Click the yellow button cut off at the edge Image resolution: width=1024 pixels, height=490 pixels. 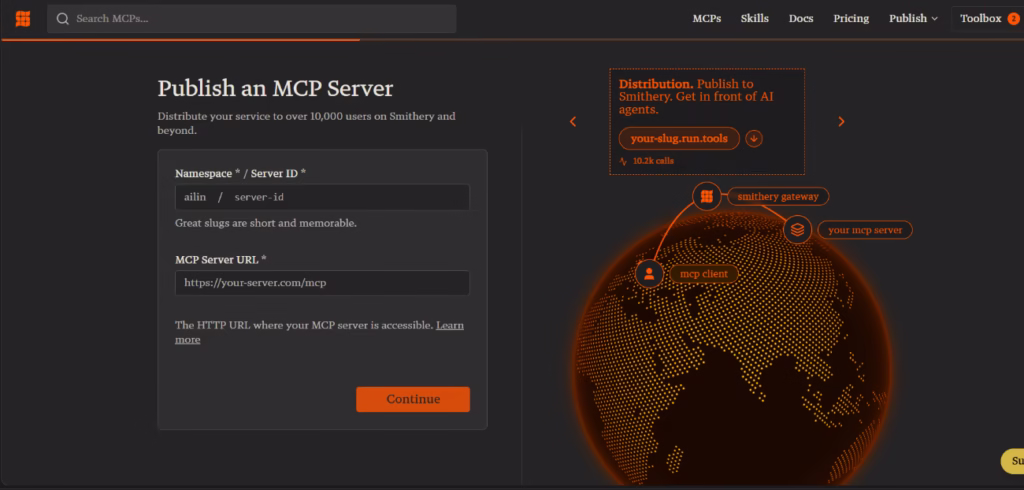[x=1013, y=461]
